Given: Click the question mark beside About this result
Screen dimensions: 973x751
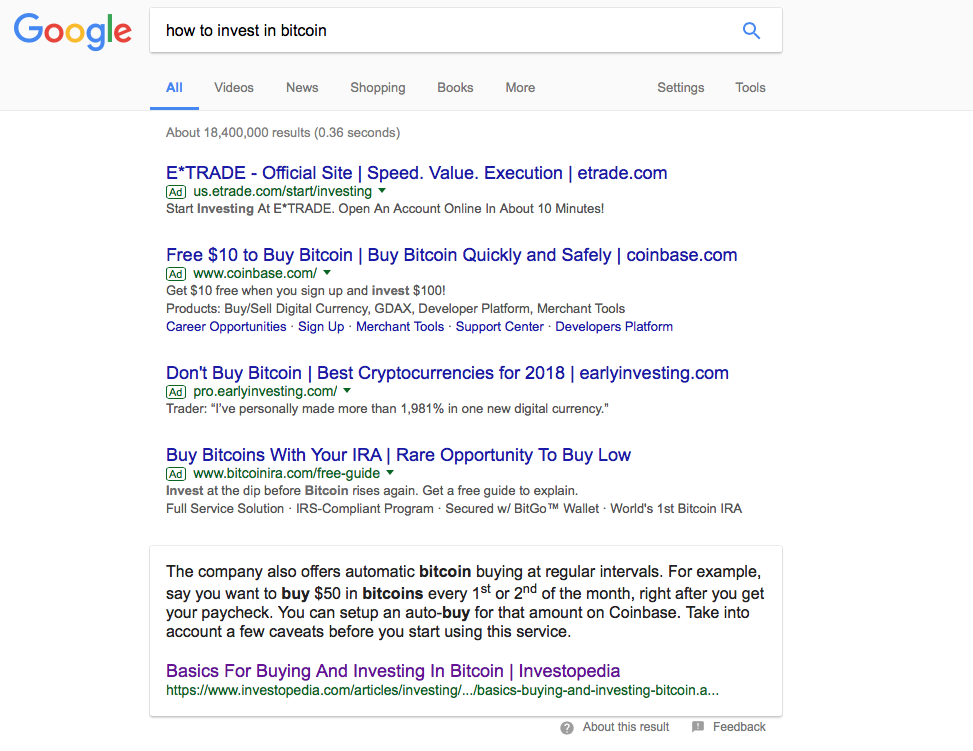Looking at the screenshot, I should coord(567,727).
